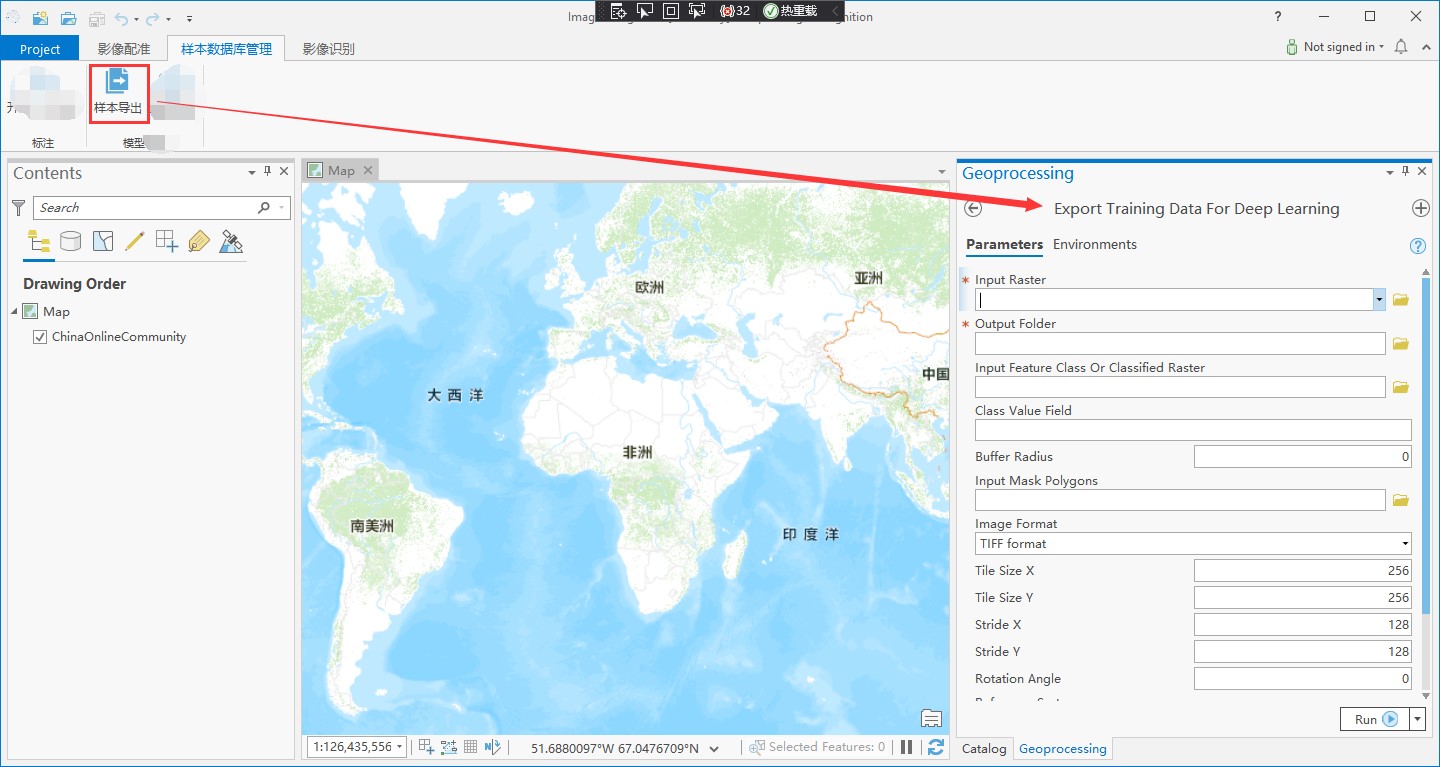Viewport: 1440px width, 767px height.
Task: Pin the Contents pane open
Action: tap(267, 172)
